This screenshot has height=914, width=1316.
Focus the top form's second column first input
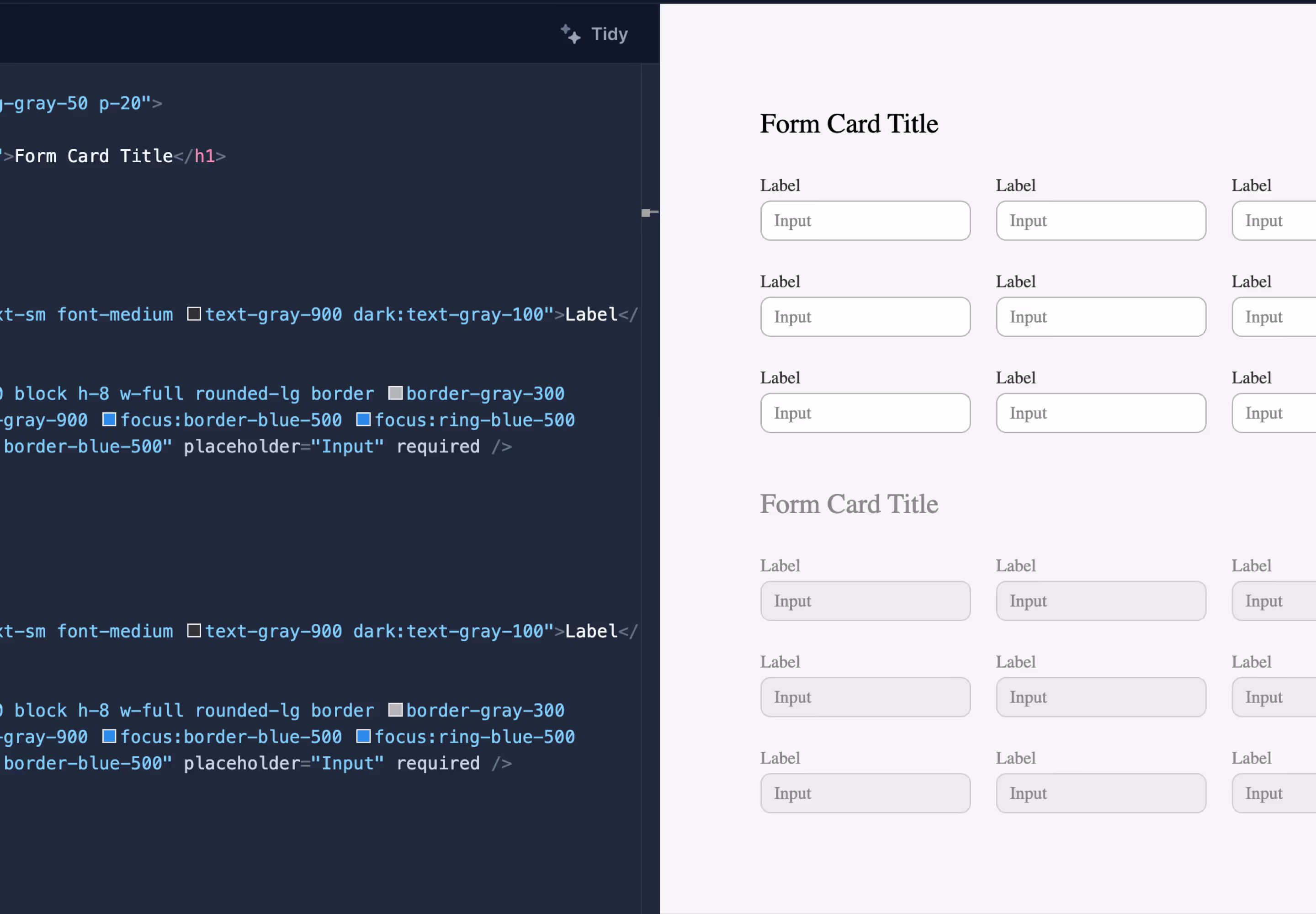1100,220
